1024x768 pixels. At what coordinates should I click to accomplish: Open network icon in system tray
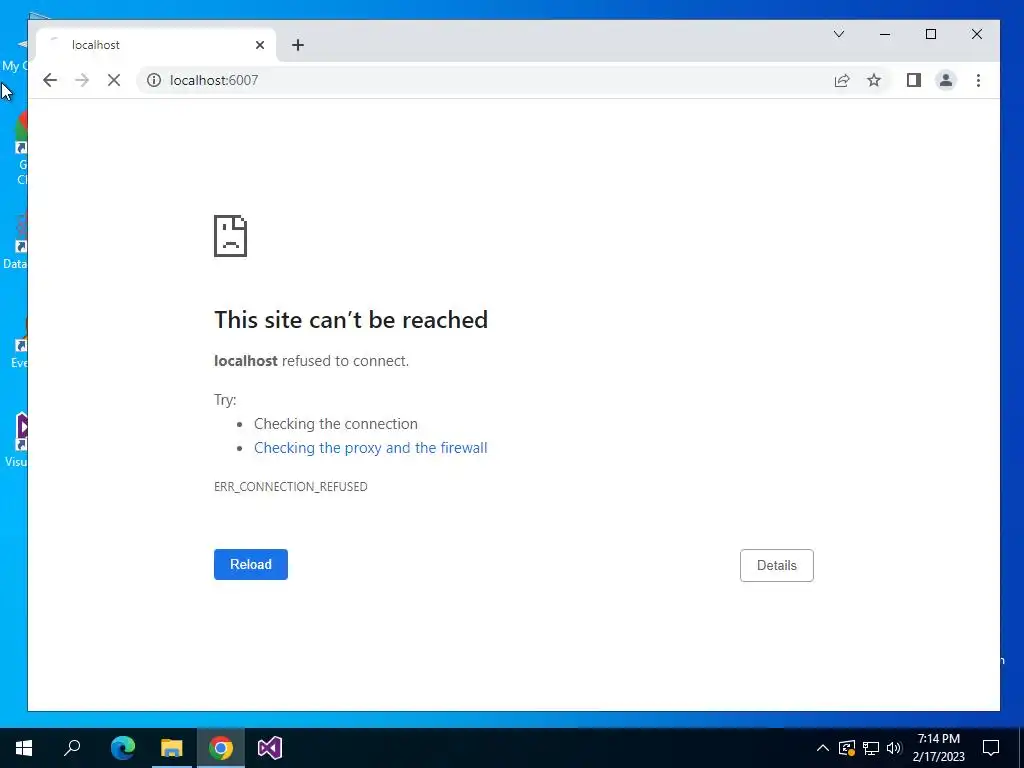(x=871, y=748)
